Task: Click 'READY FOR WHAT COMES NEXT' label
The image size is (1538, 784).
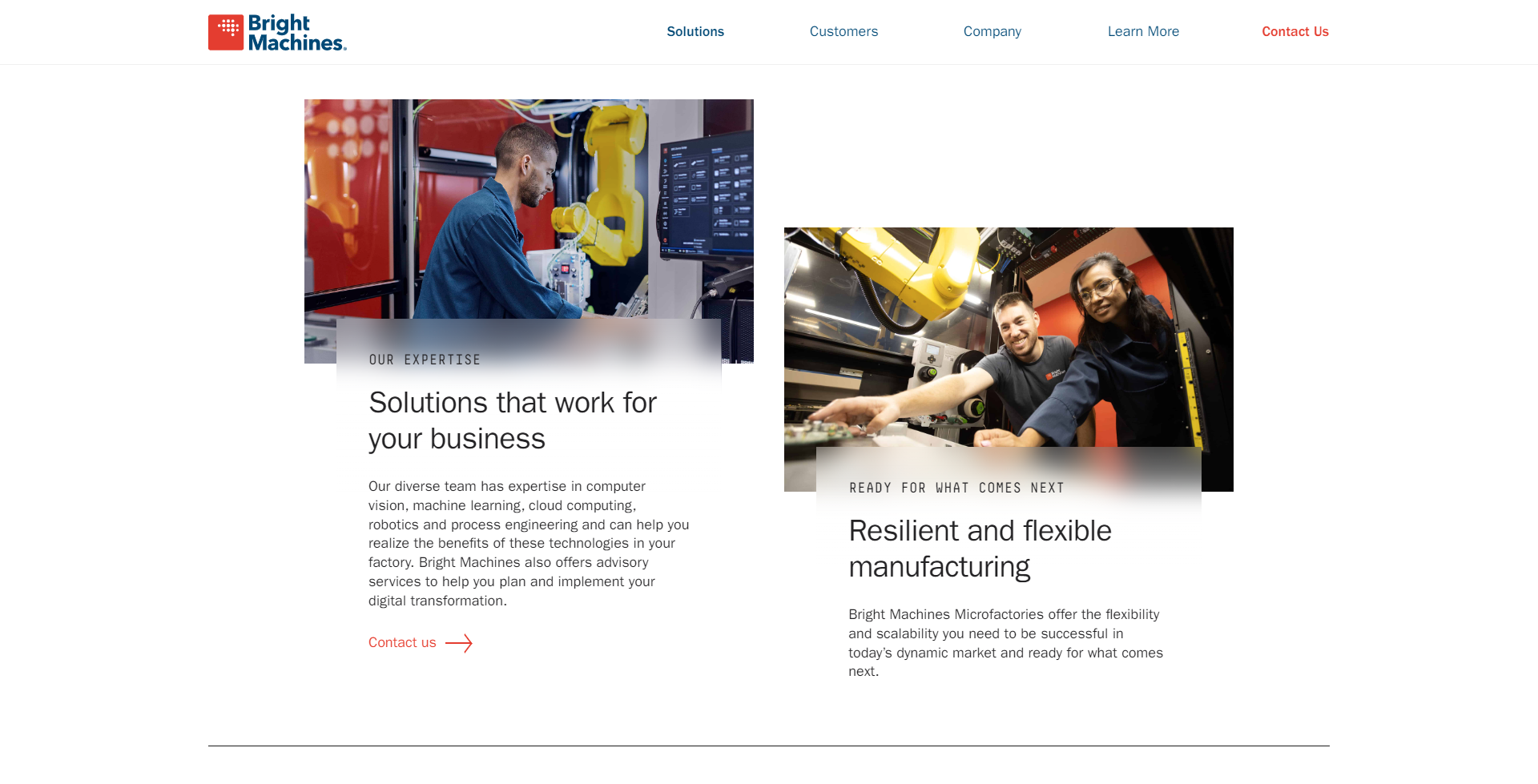Action: click(956, 488)
